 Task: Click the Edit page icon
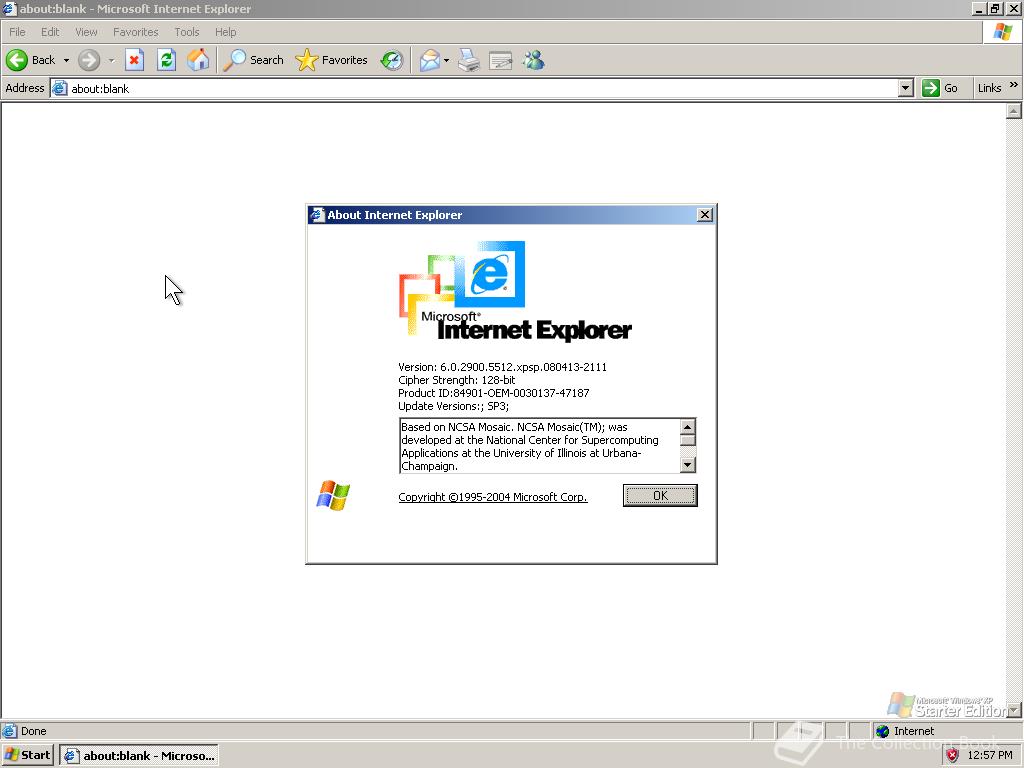point(501,60)
